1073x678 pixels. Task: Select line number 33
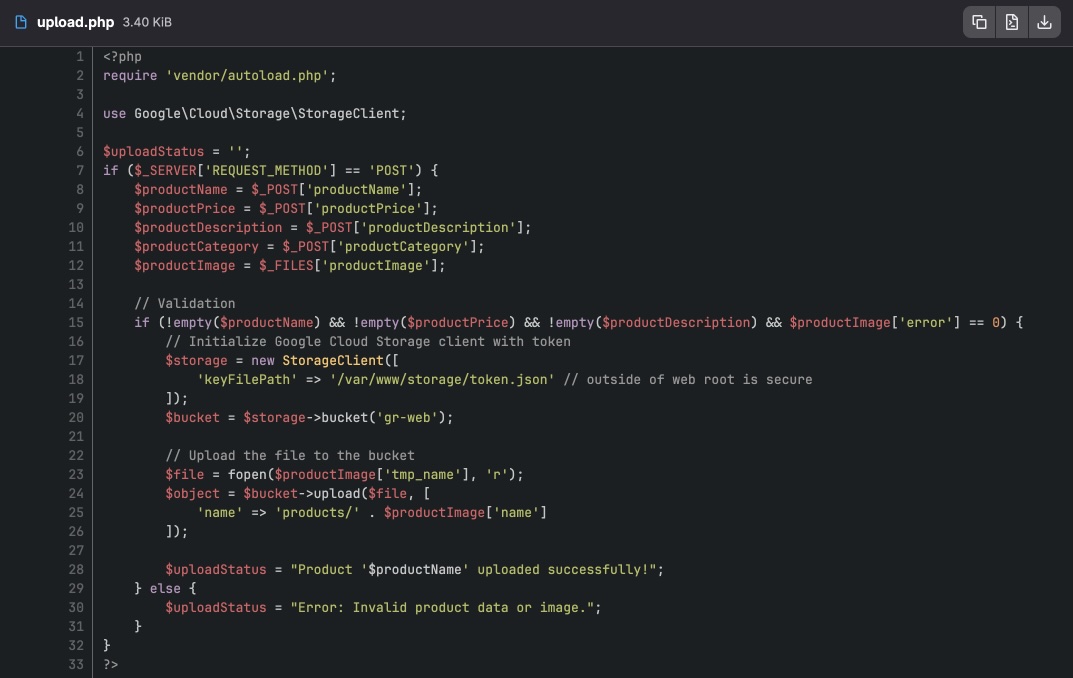76,664
